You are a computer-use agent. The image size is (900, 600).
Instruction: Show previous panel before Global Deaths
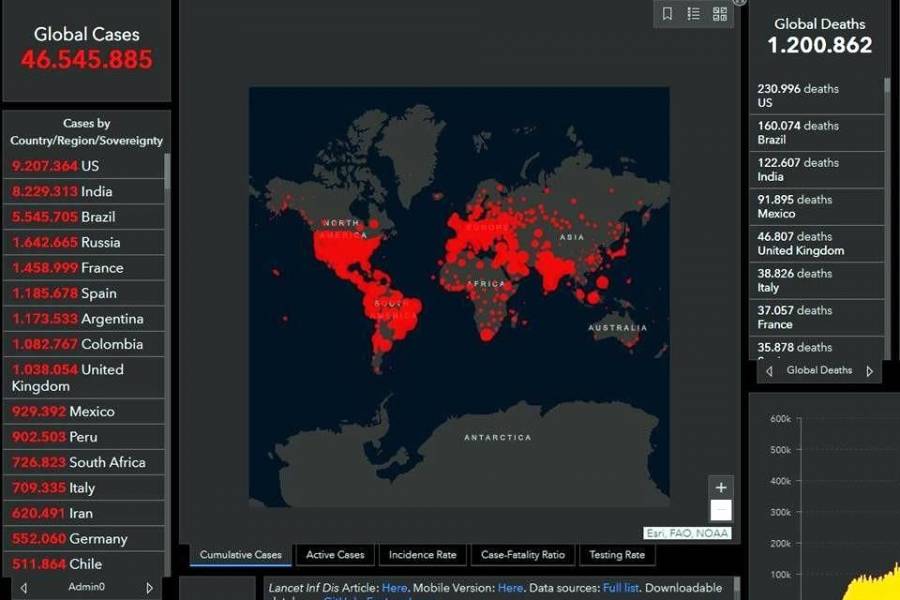769,371
